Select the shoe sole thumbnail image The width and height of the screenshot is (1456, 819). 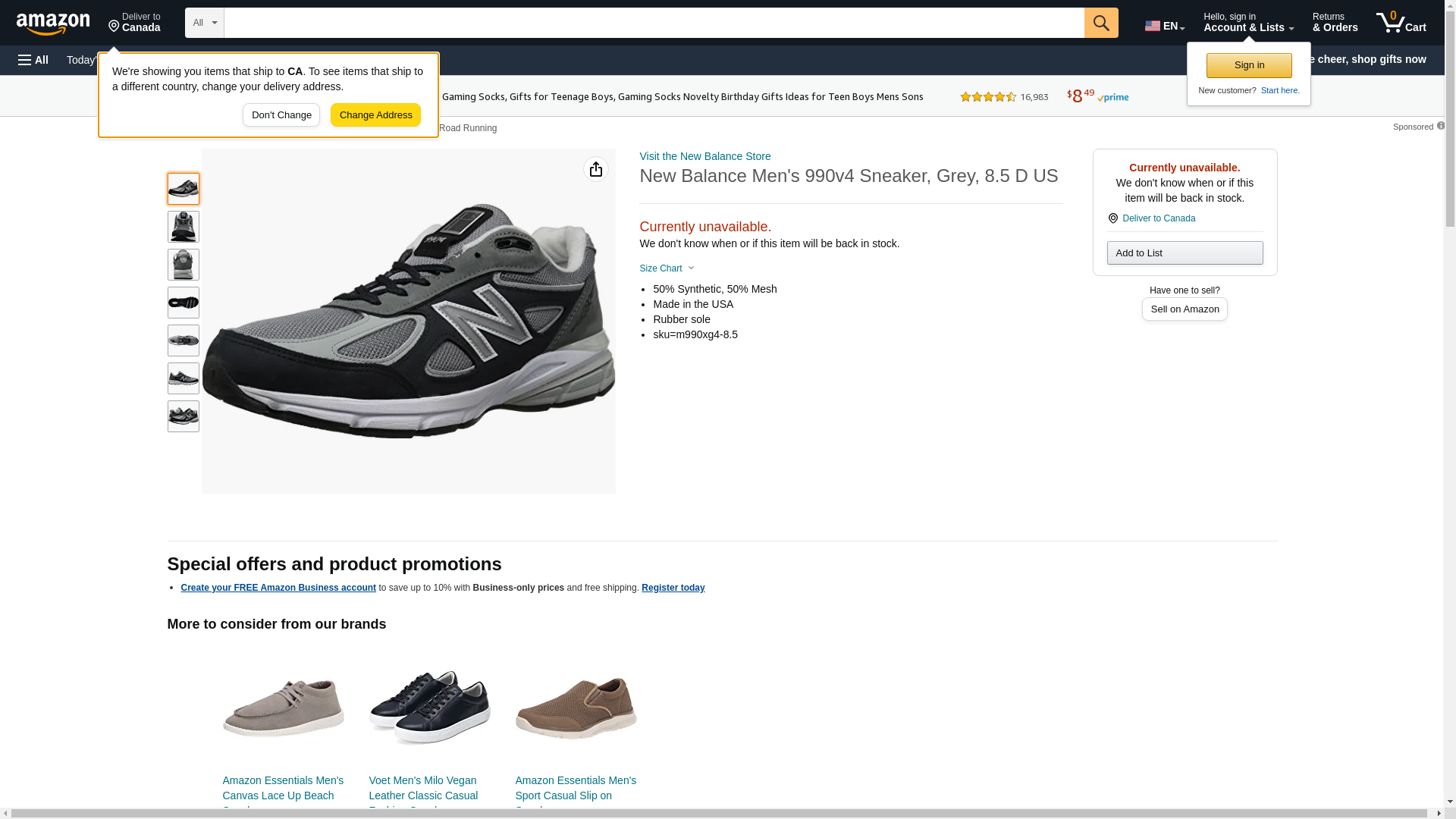click(183, 303)
